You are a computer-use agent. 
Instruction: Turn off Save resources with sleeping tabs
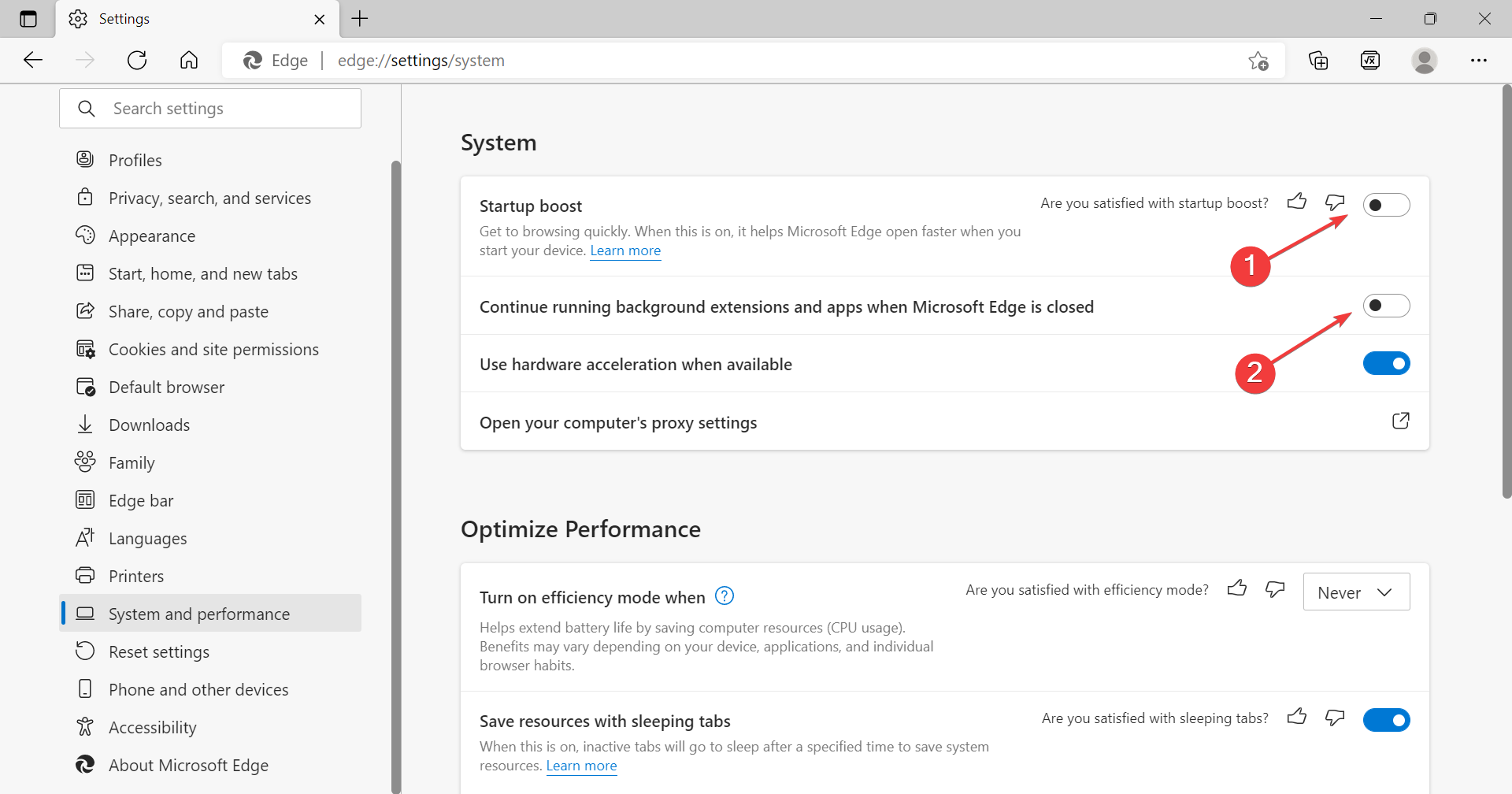[1386, 719]
